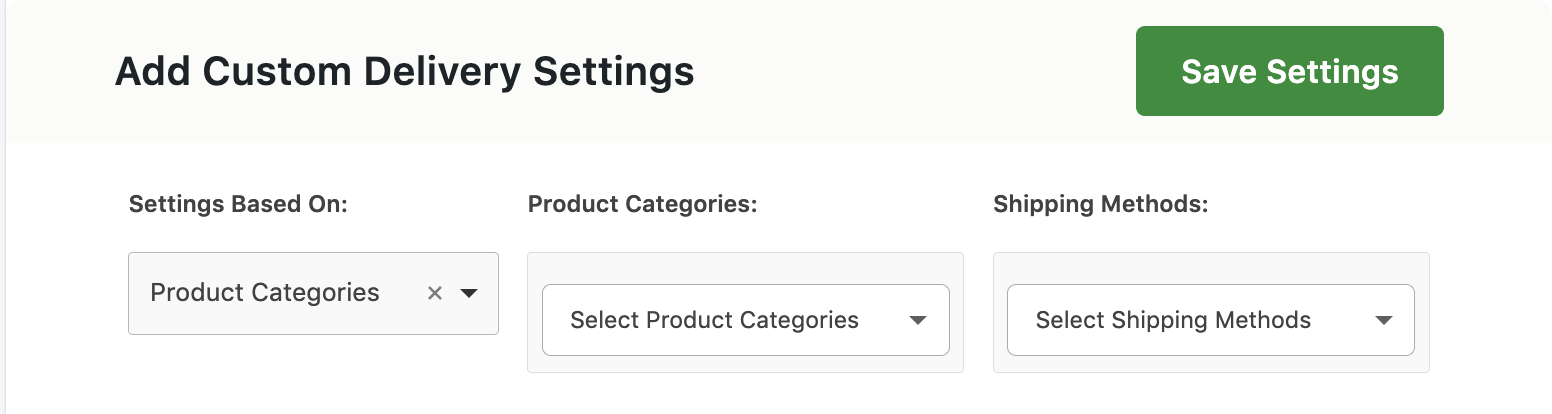Expand the Select Shipping Methods dropdown
Screen dimensions: 1552x414
[1210, 320]
